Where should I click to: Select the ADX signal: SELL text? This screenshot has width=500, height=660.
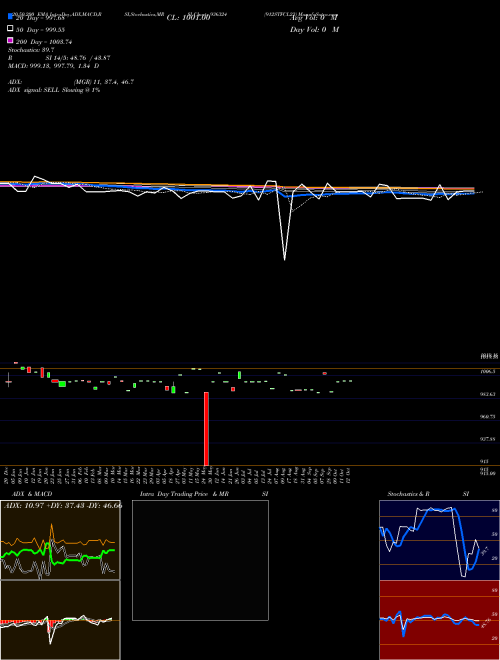click(x=54, y=90)
